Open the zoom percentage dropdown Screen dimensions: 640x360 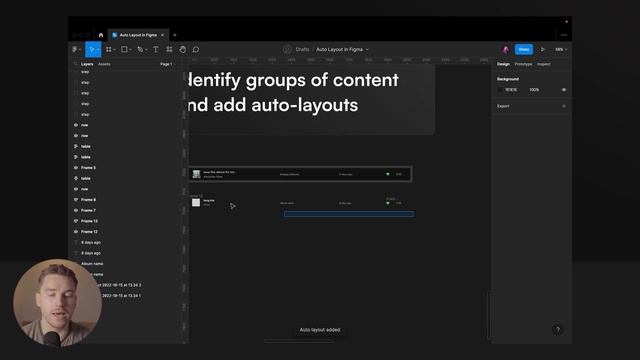[x=561, y=49]
